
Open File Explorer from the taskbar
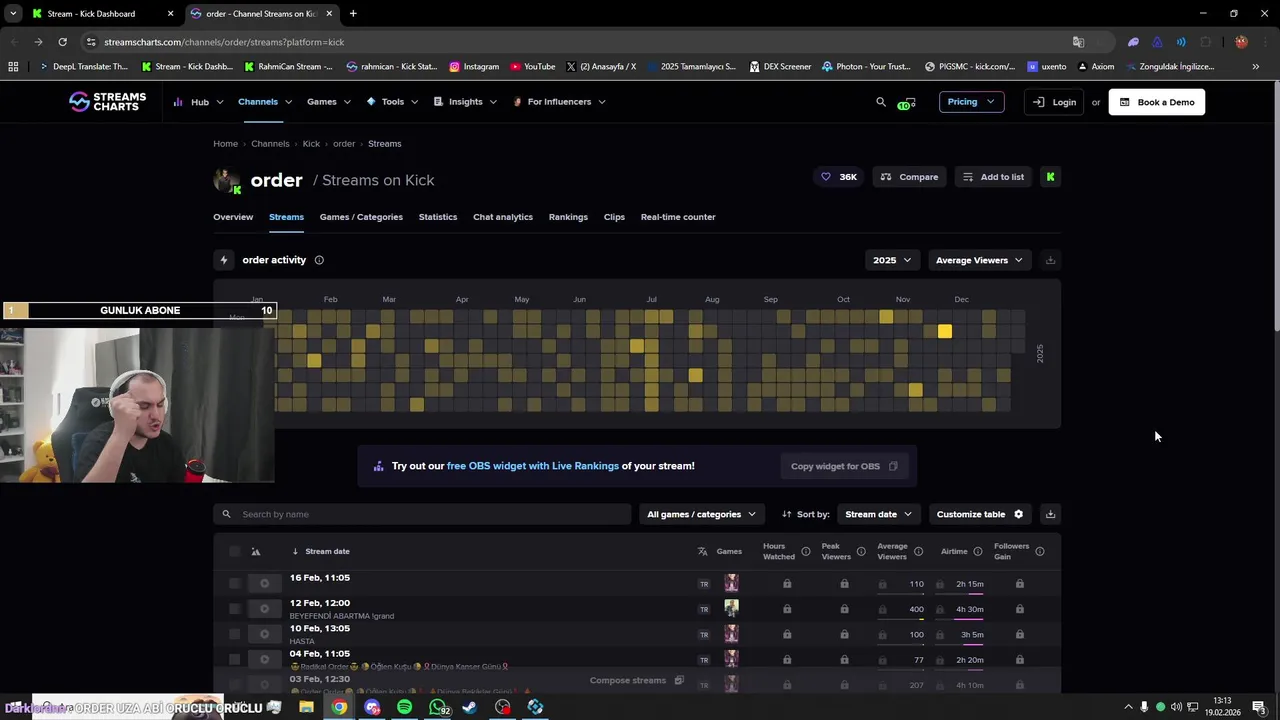pyautogui.click(x=306, y=707)
